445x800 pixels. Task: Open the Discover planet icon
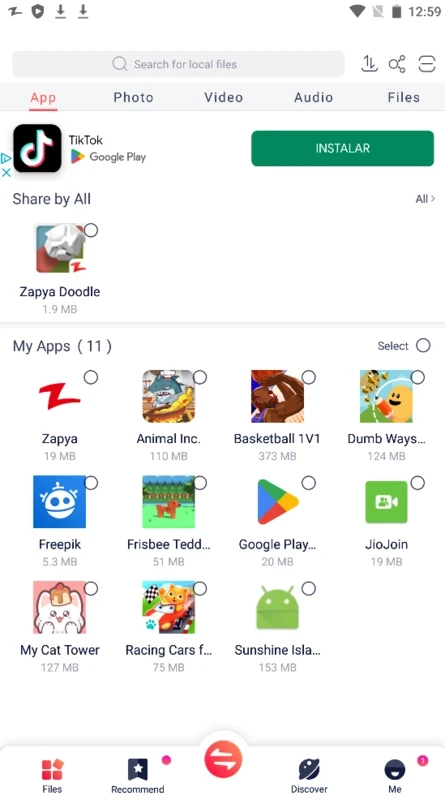(309, 769)
